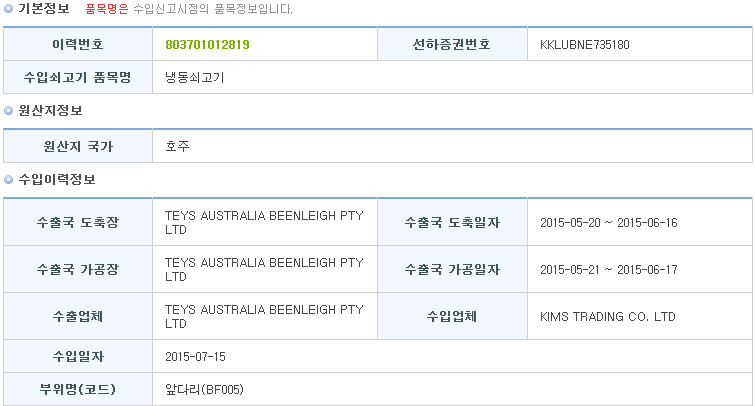Click the processing date range 2015-05-21 ~ 2015-06-17
Screen dimensions: 755x406
click(609, 270)
